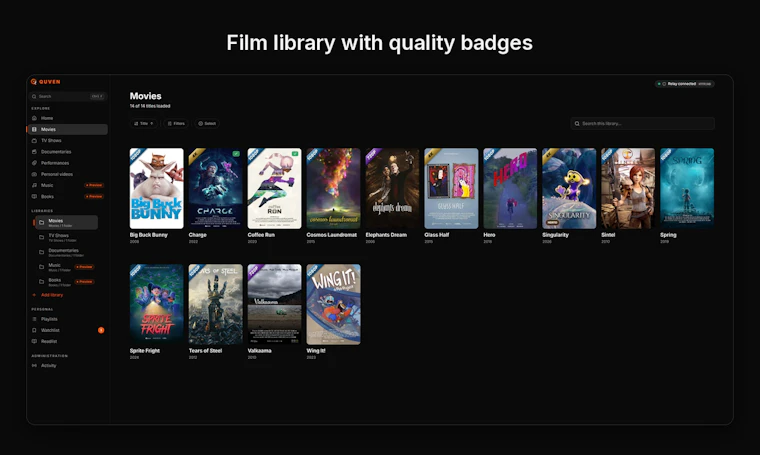This screenshot has height=455, width=760.
Task: Open the Performances section
Action: (x=67, y=163)
